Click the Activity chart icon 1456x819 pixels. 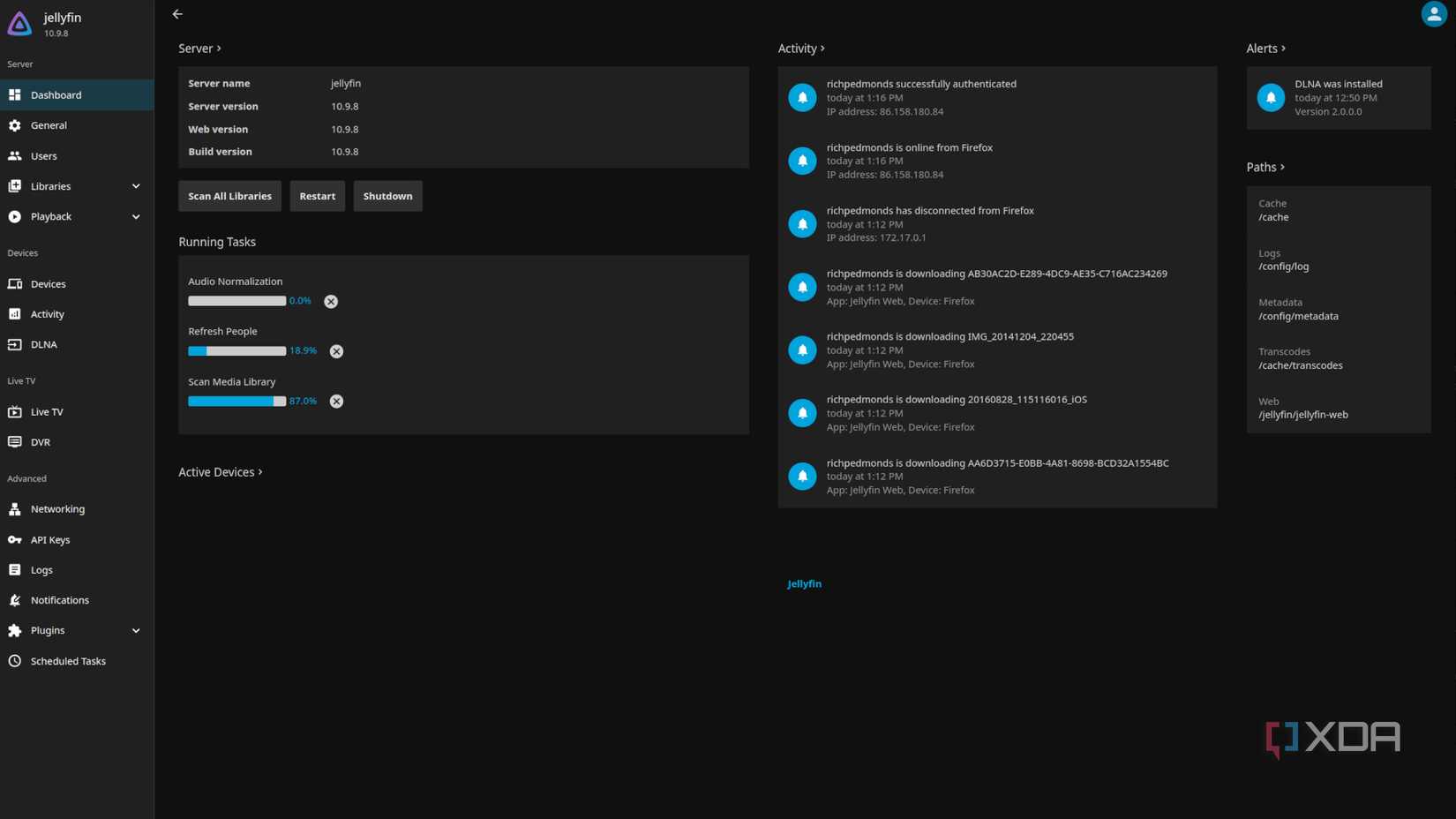click(15, 314)
